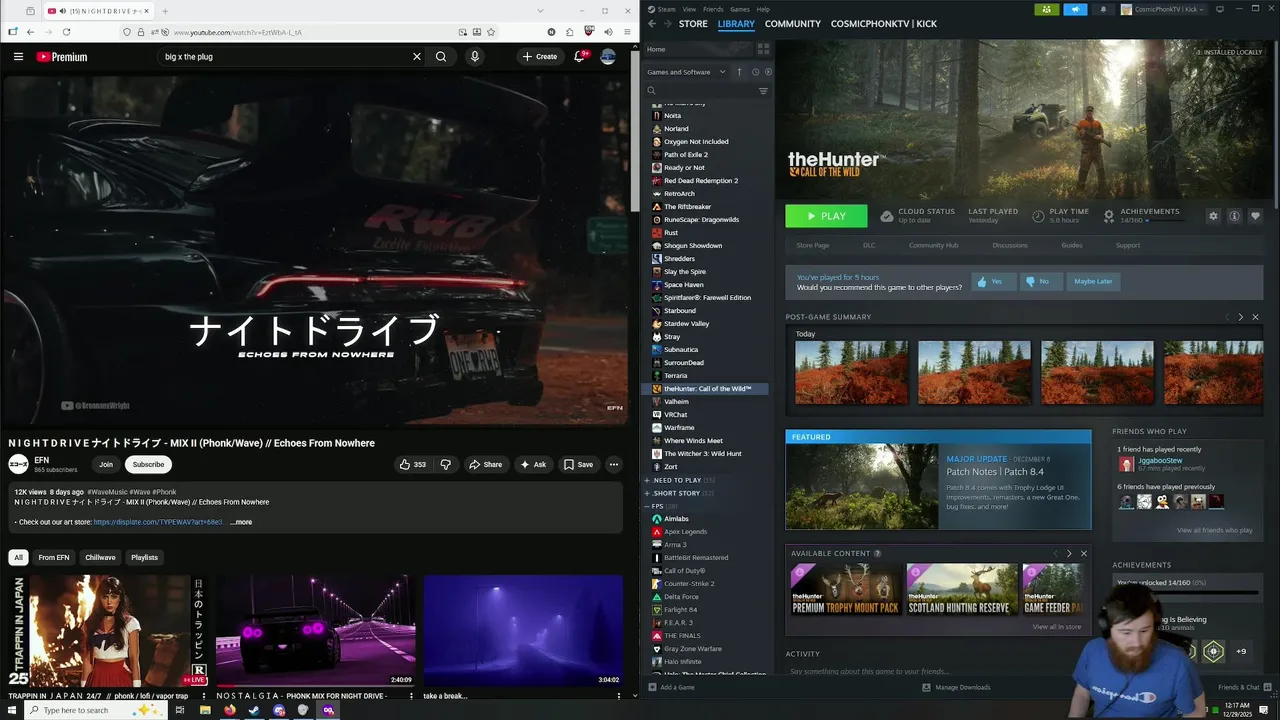Open theHunter Community Hub tab
Viewport: 1280px width, 720px height.
[x=933, y=245]
